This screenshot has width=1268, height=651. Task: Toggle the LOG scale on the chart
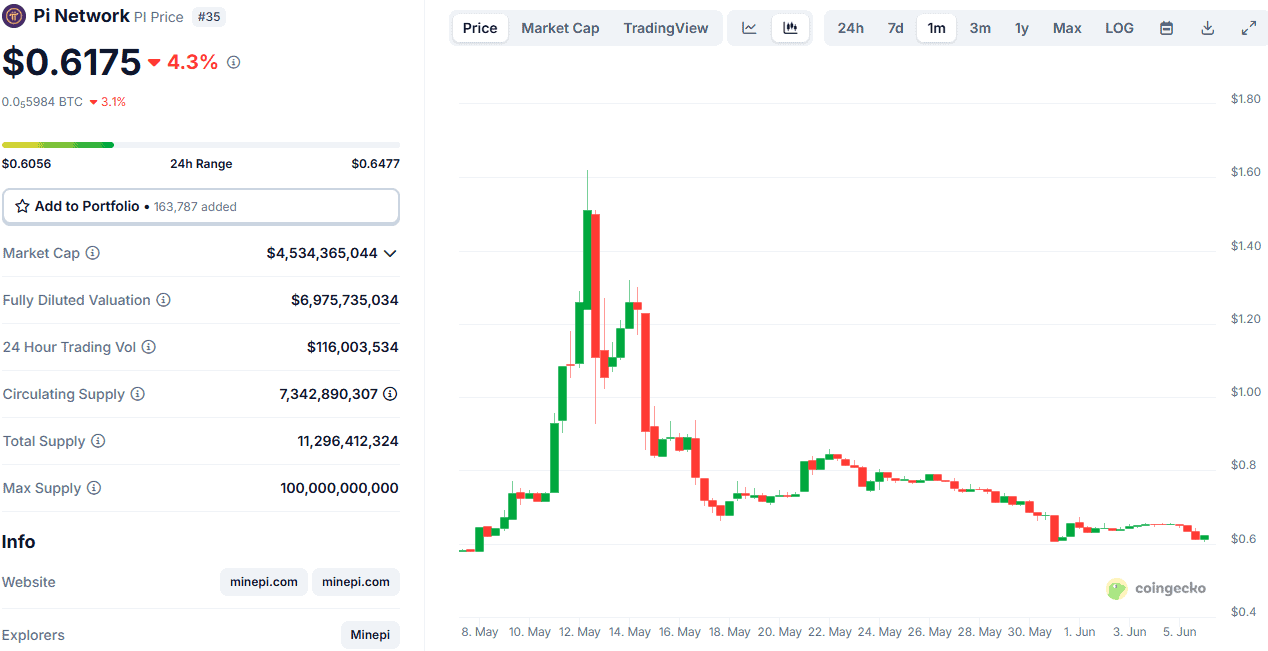pos(1119,27)
